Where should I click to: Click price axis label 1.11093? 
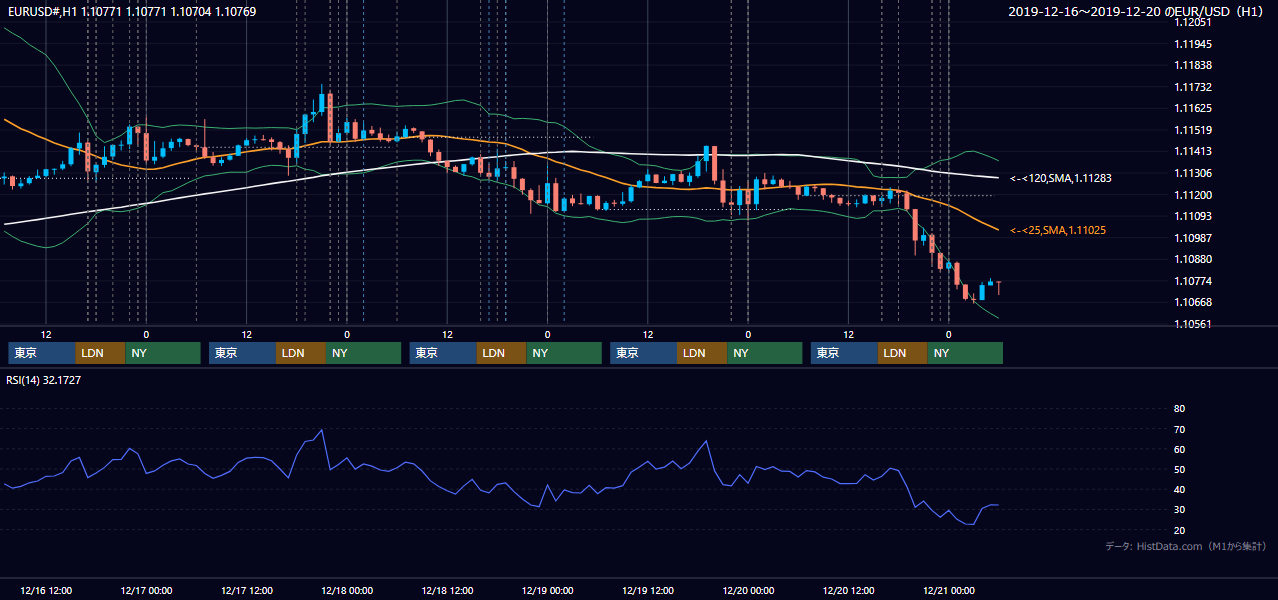(x=1193, y=216)
